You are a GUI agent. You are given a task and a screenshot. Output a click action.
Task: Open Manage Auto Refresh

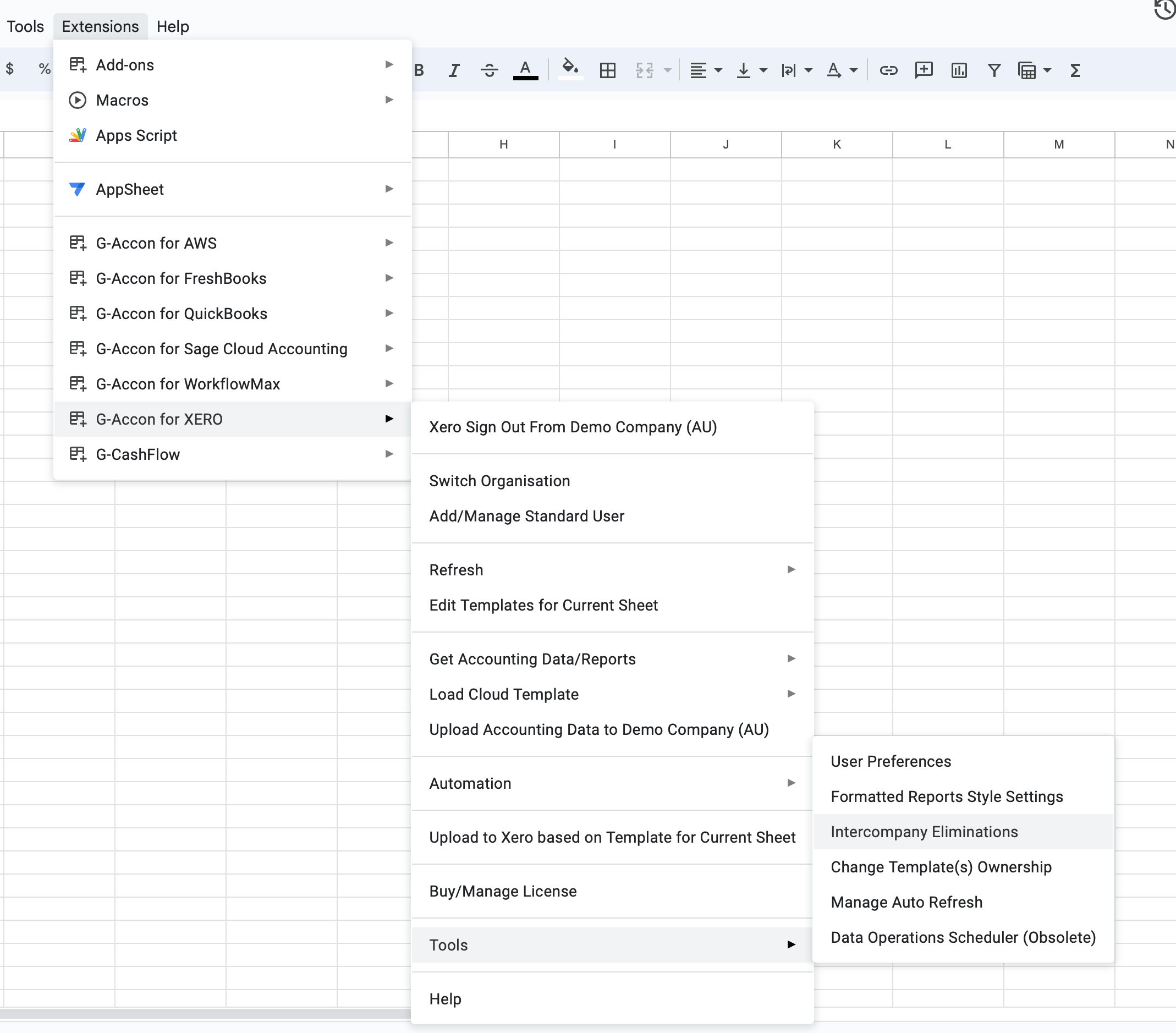pyautogui.click(x=963, y=902)
